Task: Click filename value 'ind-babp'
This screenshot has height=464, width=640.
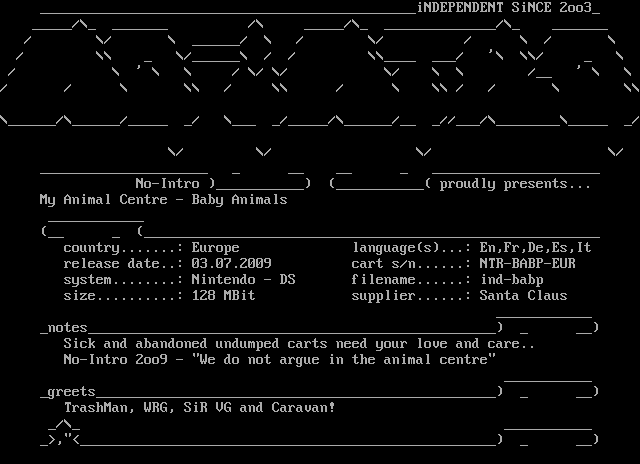Action: pyautogui.click(x=511, y=280)
